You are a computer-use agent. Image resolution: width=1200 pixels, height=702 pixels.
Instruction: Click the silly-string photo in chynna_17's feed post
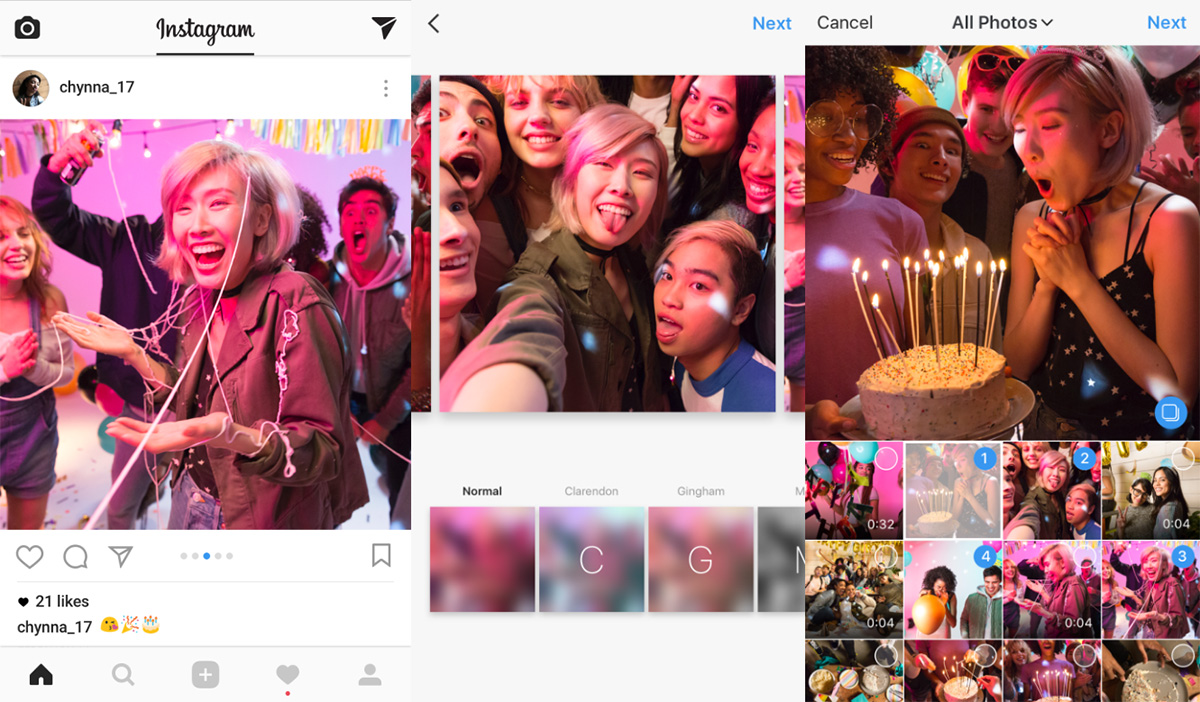pos(205,325)
